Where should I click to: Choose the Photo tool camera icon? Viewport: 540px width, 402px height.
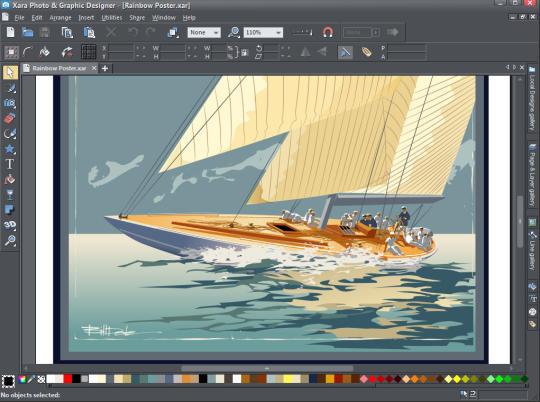pyautogui.click(x=10, y=103)
